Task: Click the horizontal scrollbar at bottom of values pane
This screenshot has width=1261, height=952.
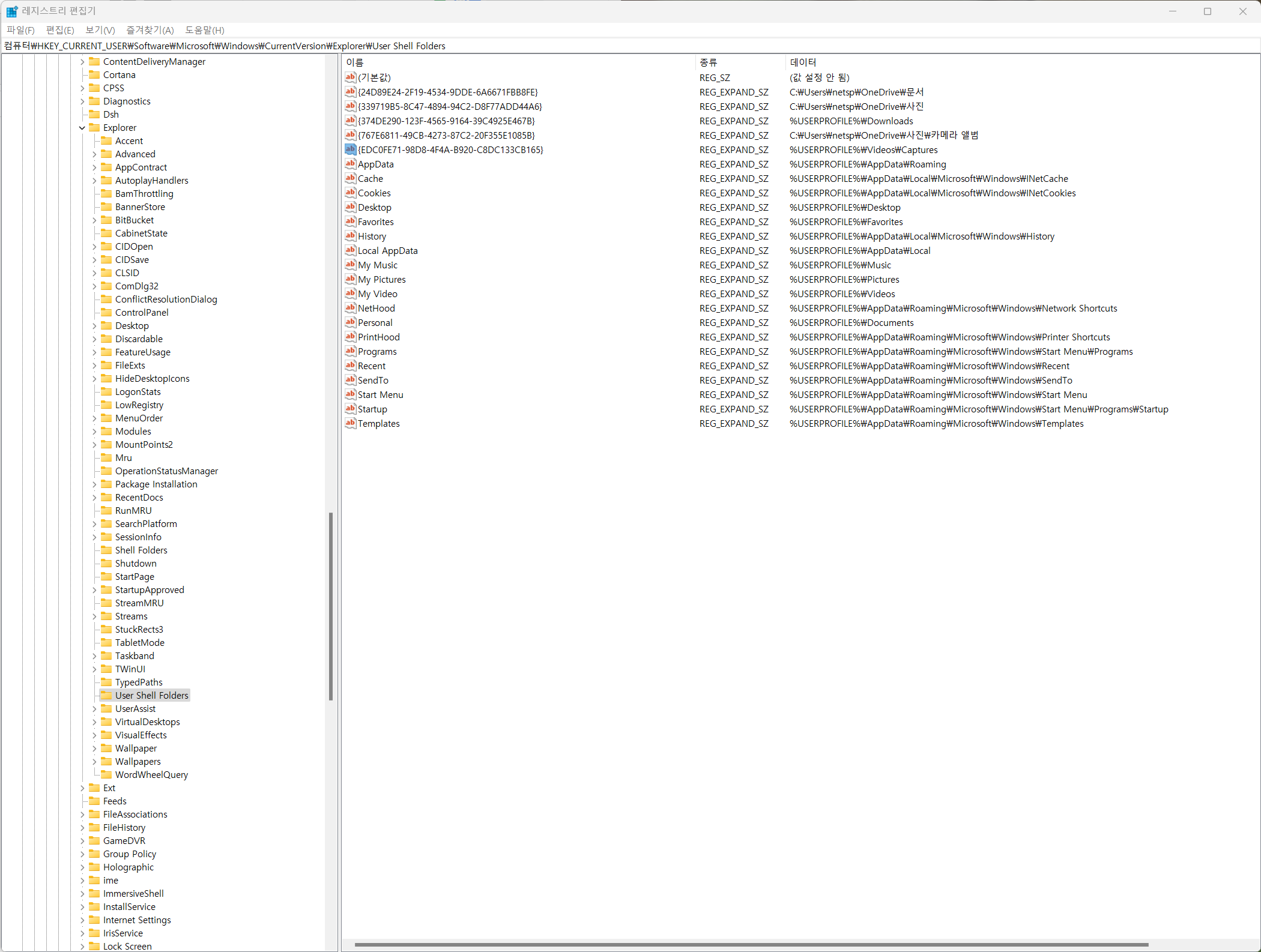Action: coord(751,945)
